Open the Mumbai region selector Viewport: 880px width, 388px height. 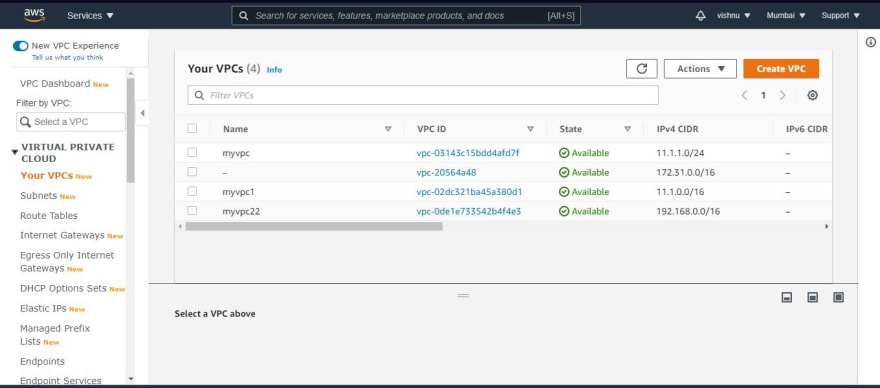(786, 16)
